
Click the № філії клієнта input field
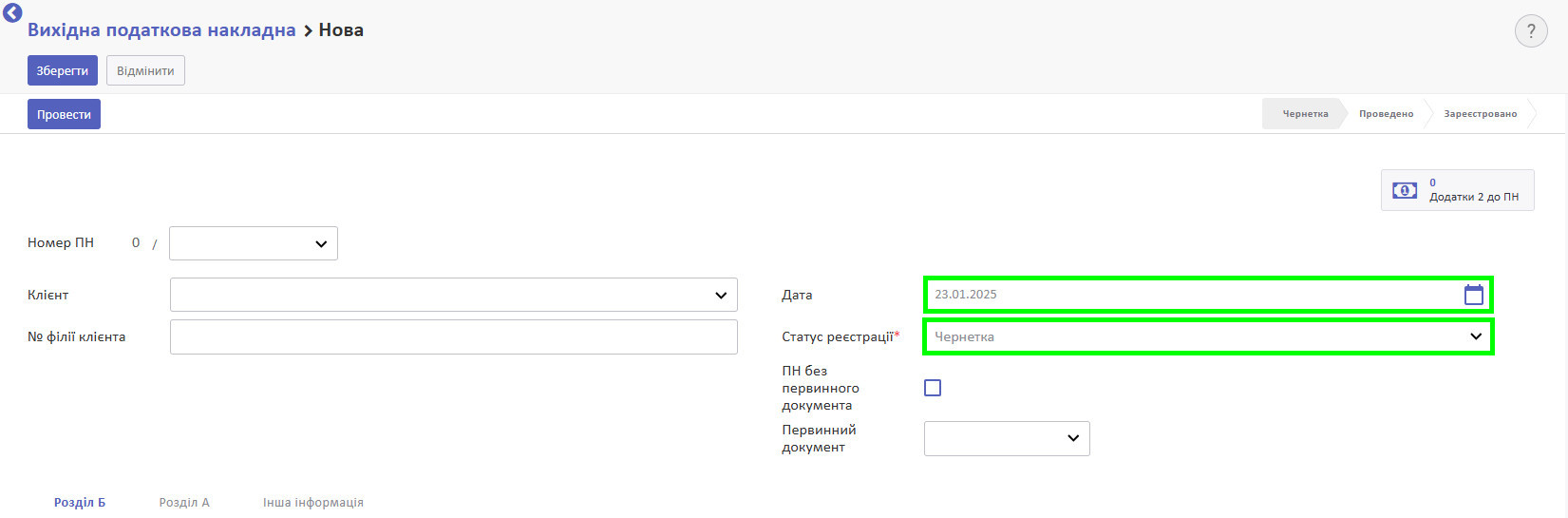(x=454, y=337)
